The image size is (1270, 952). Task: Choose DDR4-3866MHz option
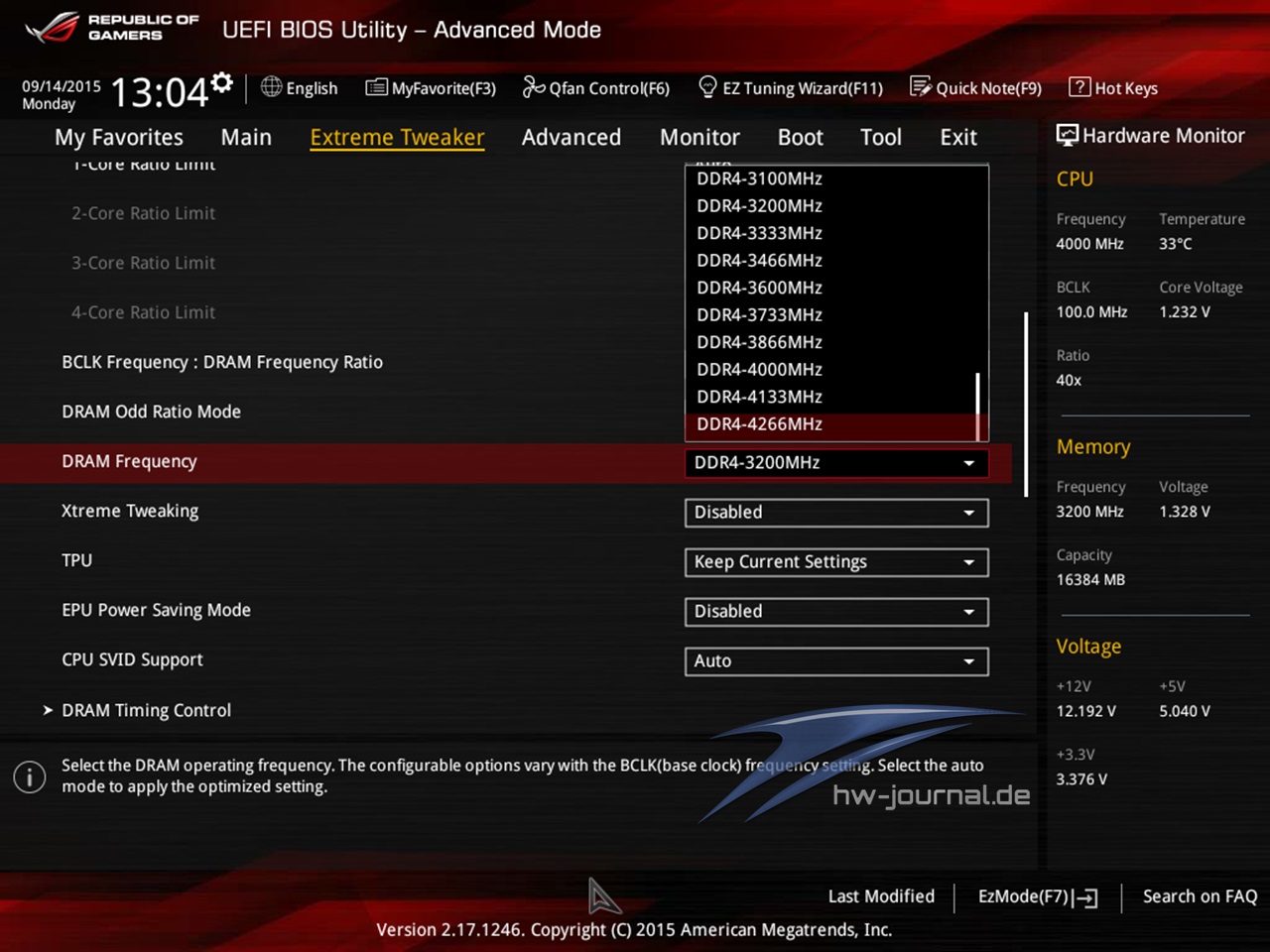(x=759, y=342)
